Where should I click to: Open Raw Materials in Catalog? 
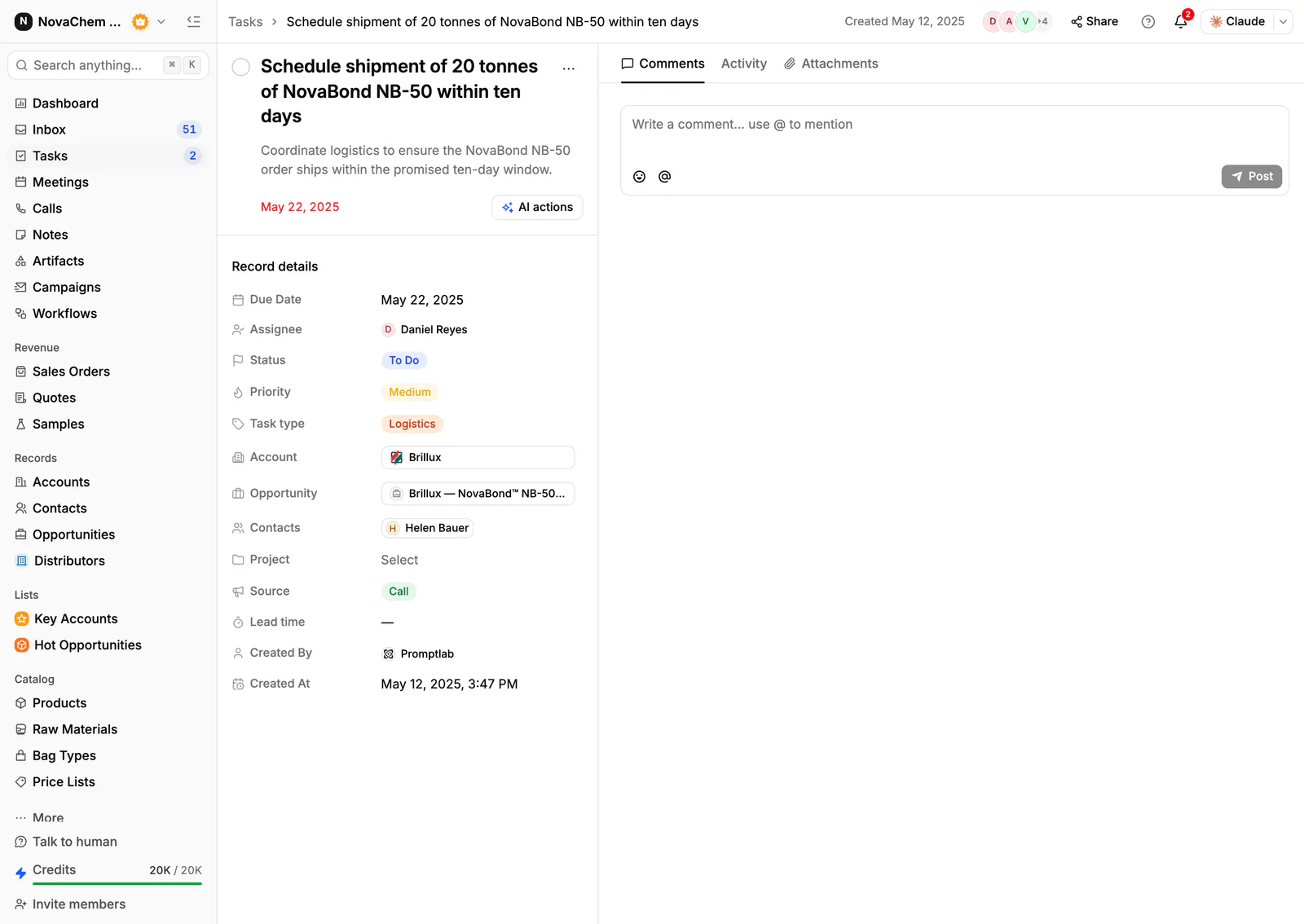108,730
